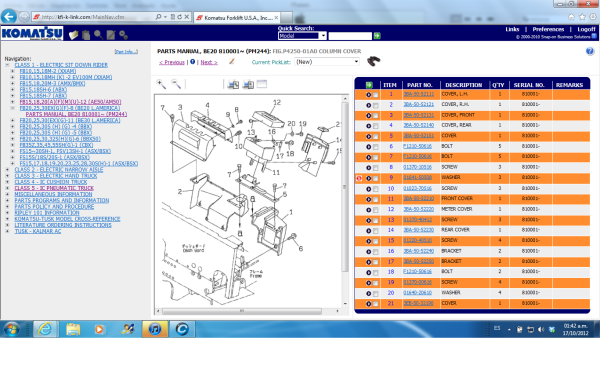Viewport: 600px width, 380px height.
Task: Expand the Class 2 Electric Narrow Aisle node
Action: [7, 170]
